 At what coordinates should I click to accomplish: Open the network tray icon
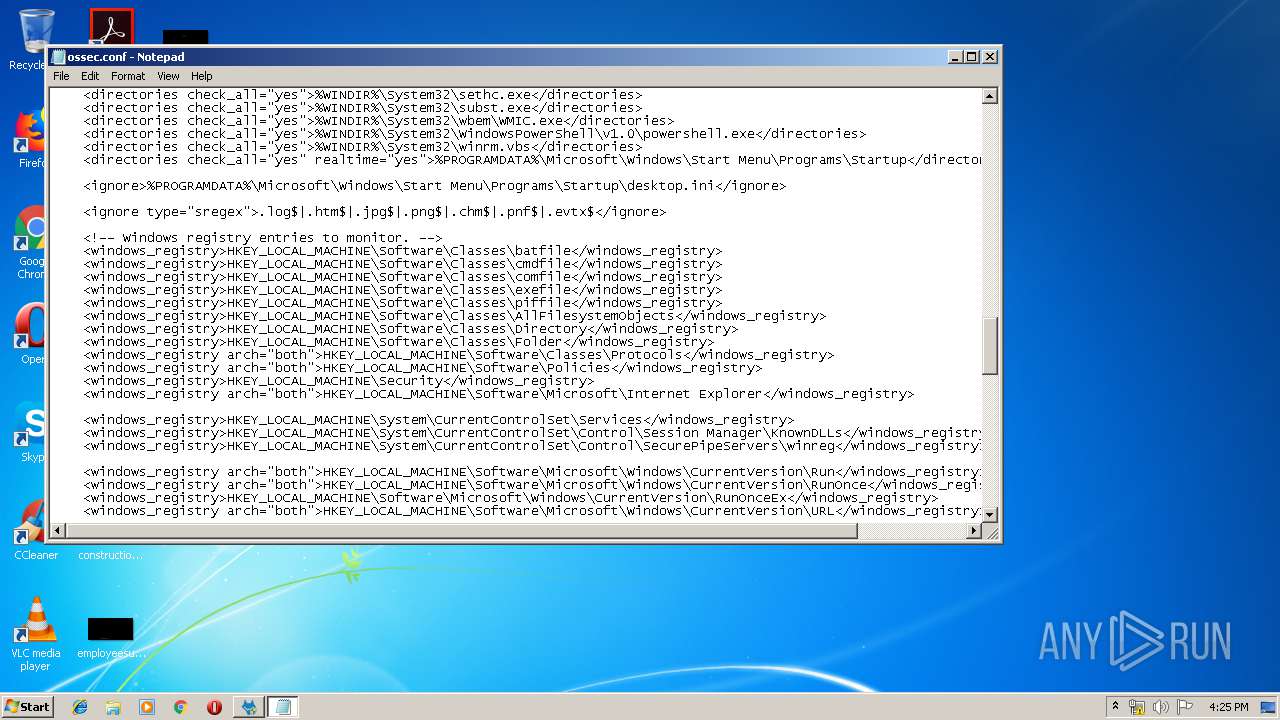(1137, 707)
